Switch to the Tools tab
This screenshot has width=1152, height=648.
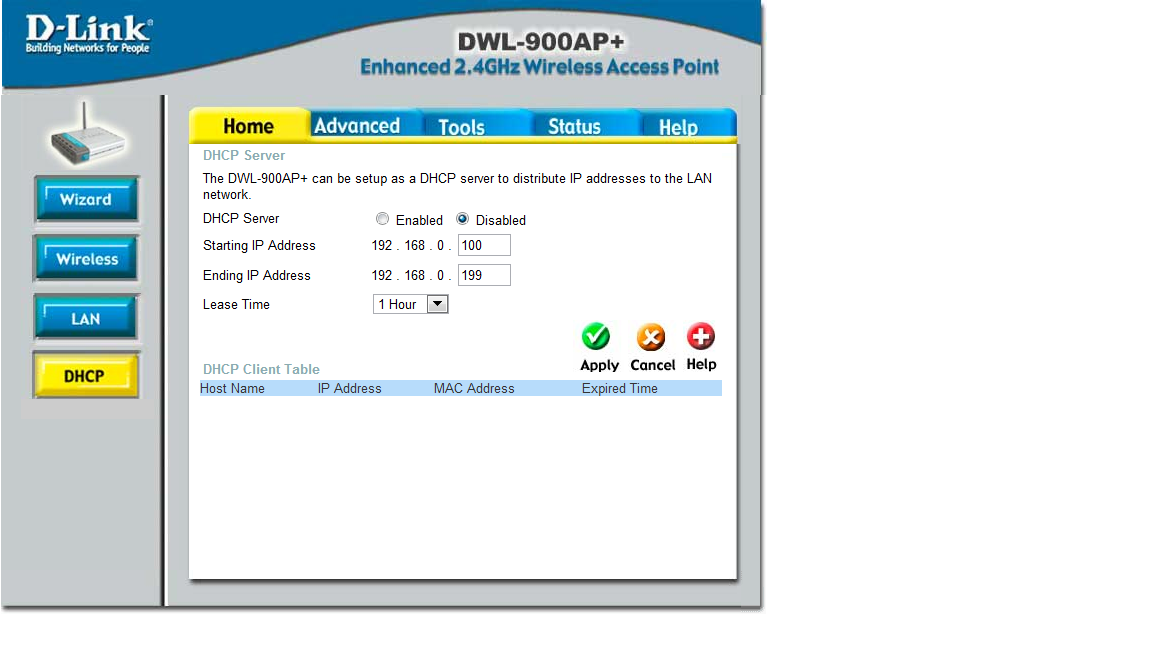(461, 126)
